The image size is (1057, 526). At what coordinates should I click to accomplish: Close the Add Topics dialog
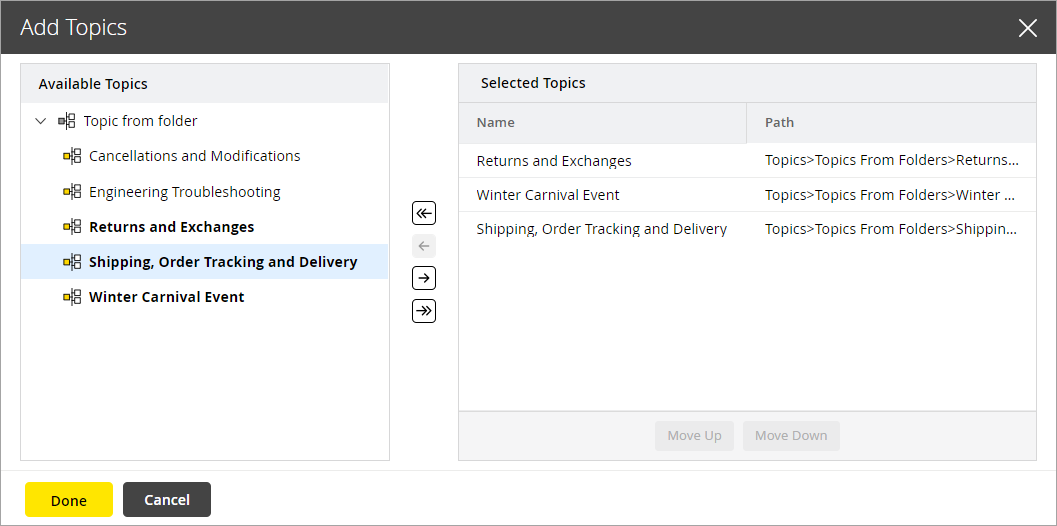coord(1027,28)
